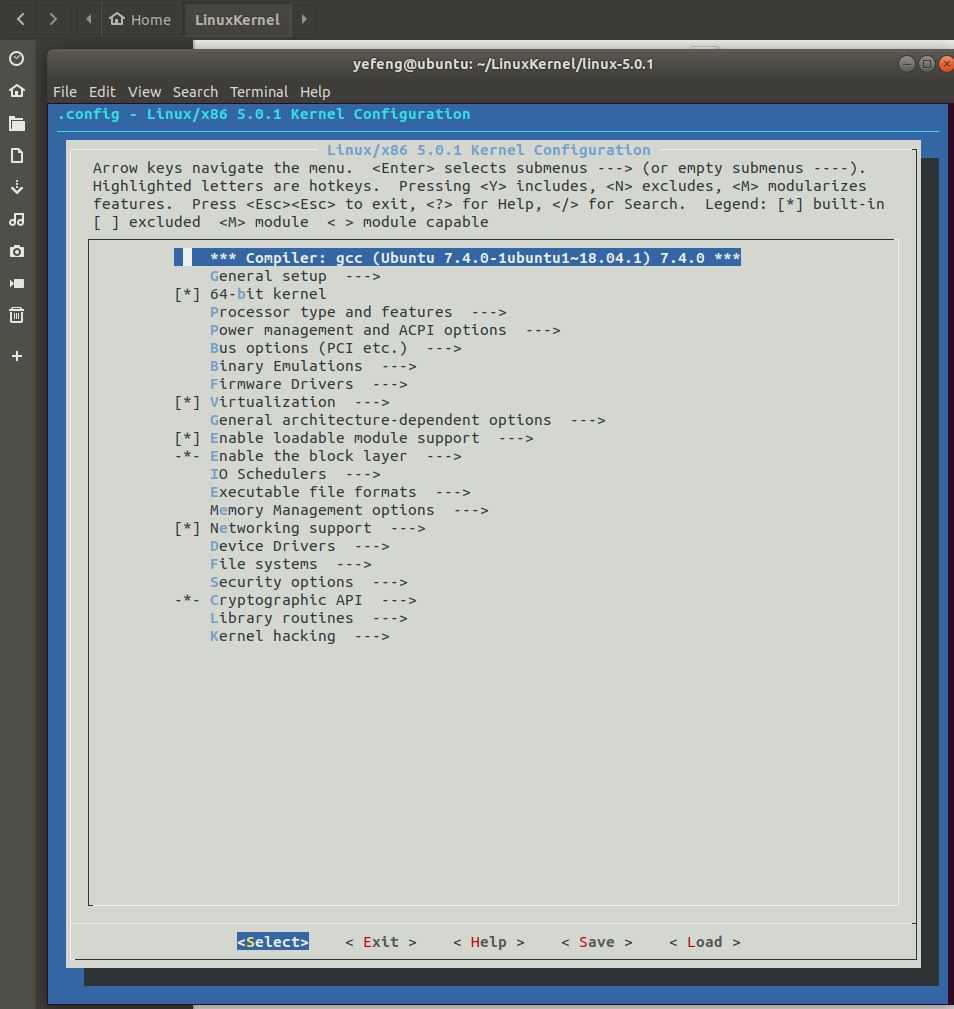This screenshot has height=1009, width=954.
Task: Go forward with the right chevron button
Action: [53, 19]
